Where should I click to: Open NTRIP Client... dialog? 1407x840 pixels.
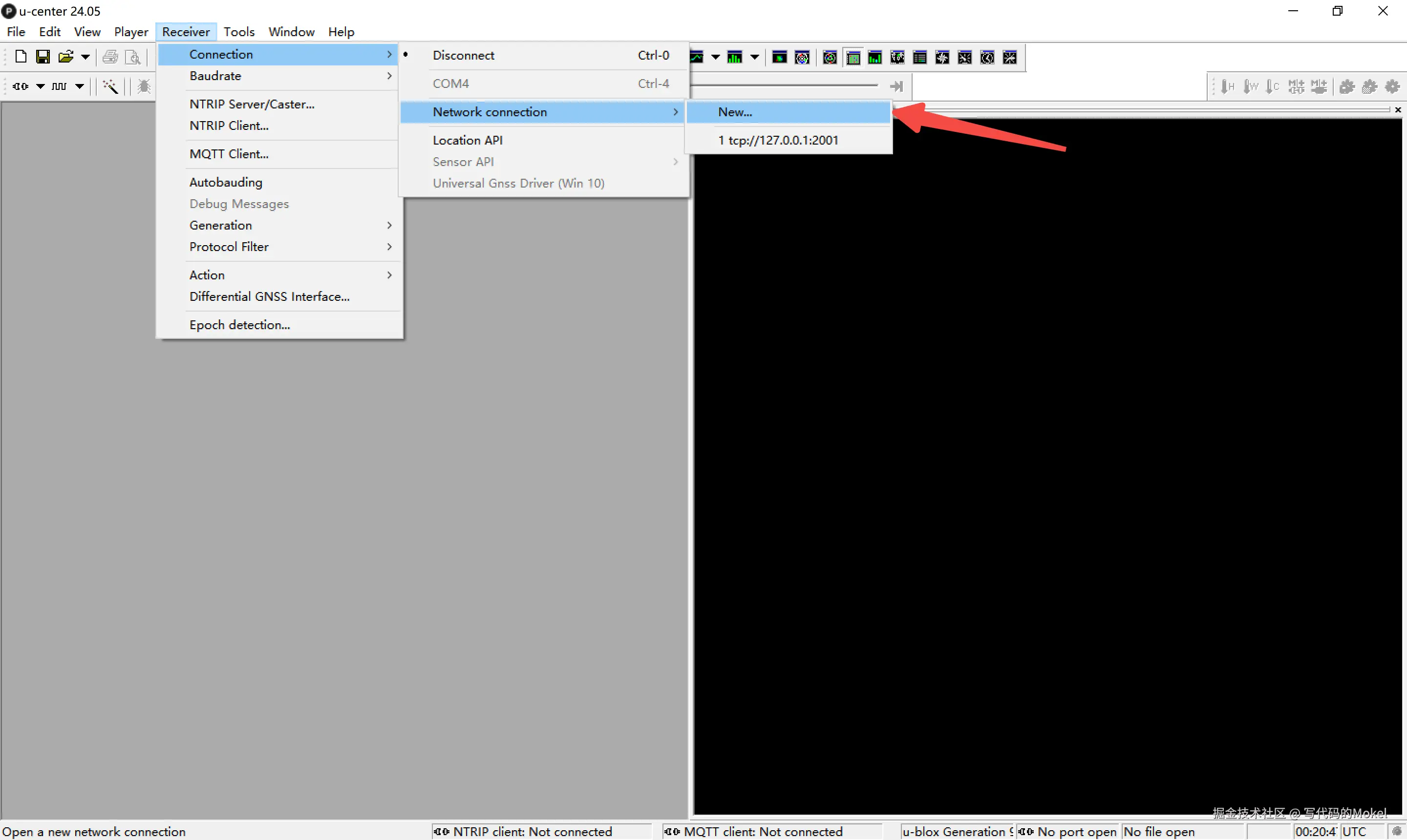point(229,126)
